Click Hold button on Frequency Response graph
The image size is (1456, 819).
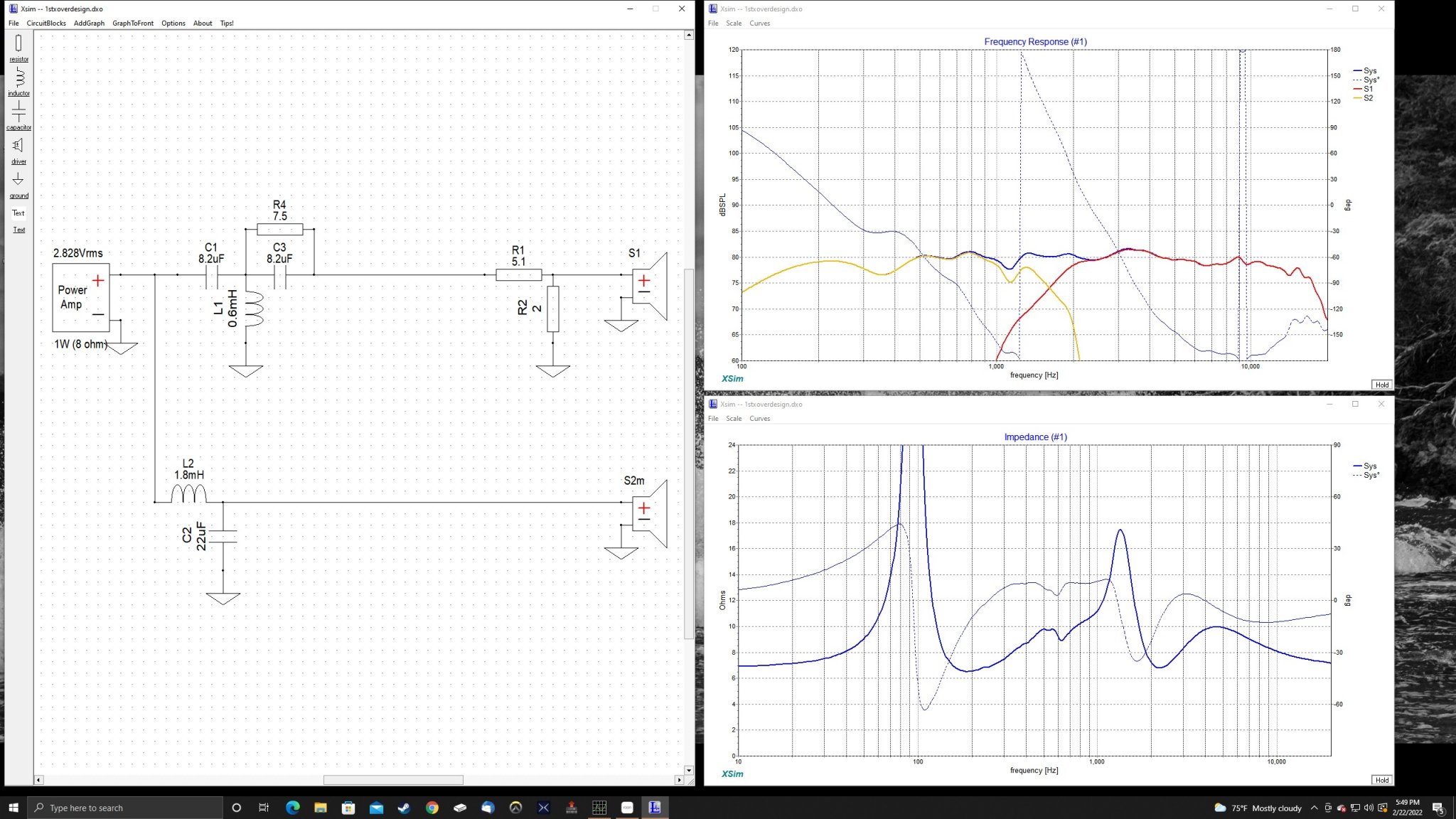pos(1381,385)
